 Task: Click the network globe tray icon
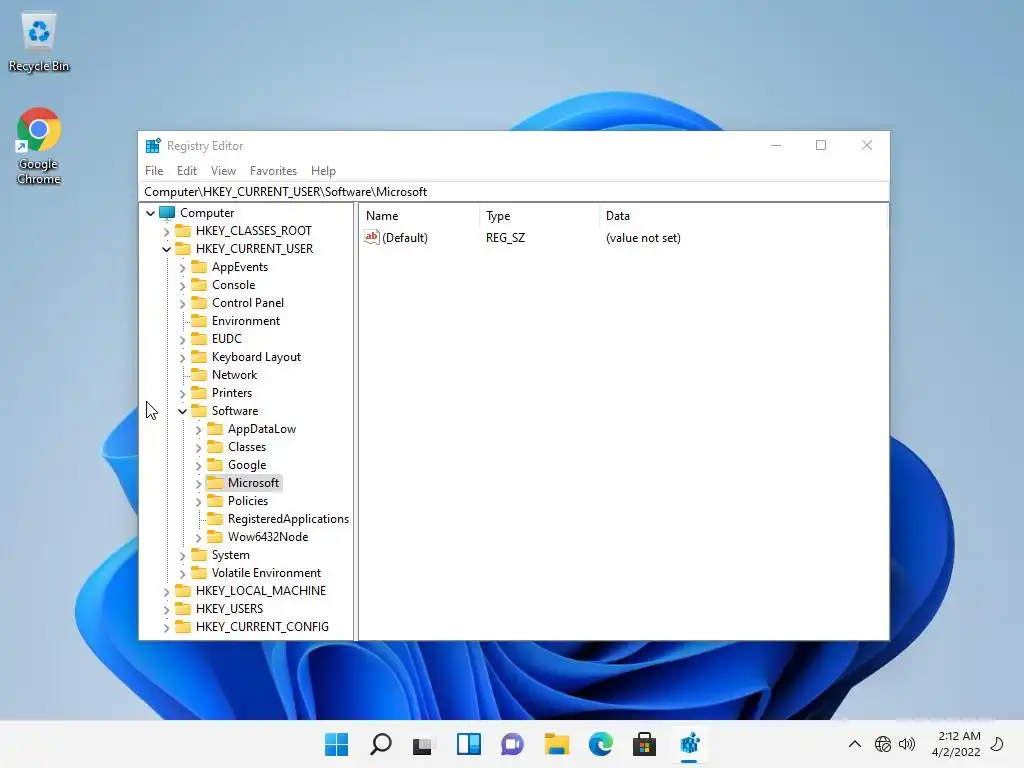883,744
